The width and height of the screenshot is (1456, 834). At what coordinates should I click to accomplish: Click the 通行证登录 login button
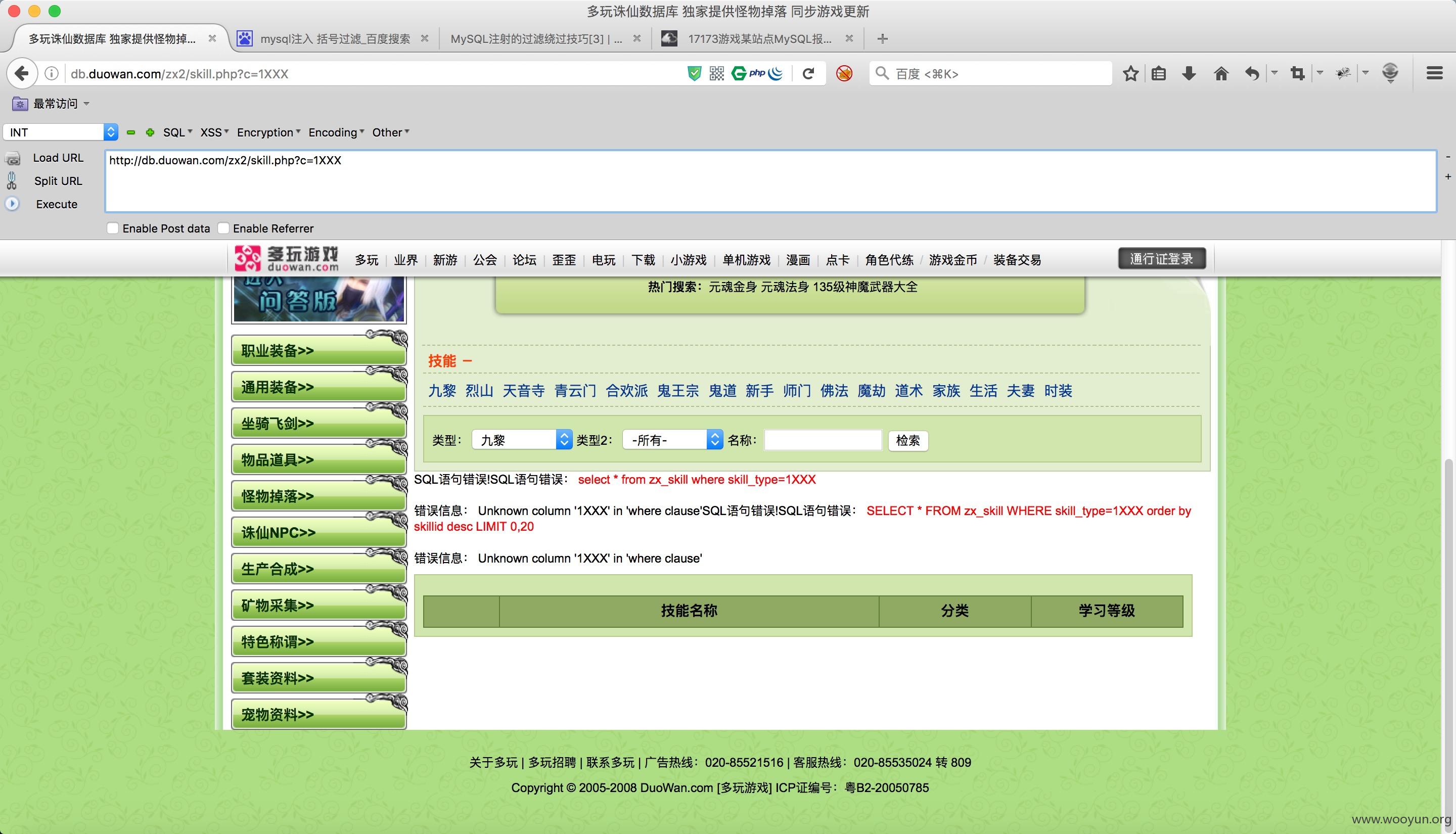click(x=1162, y=258)
